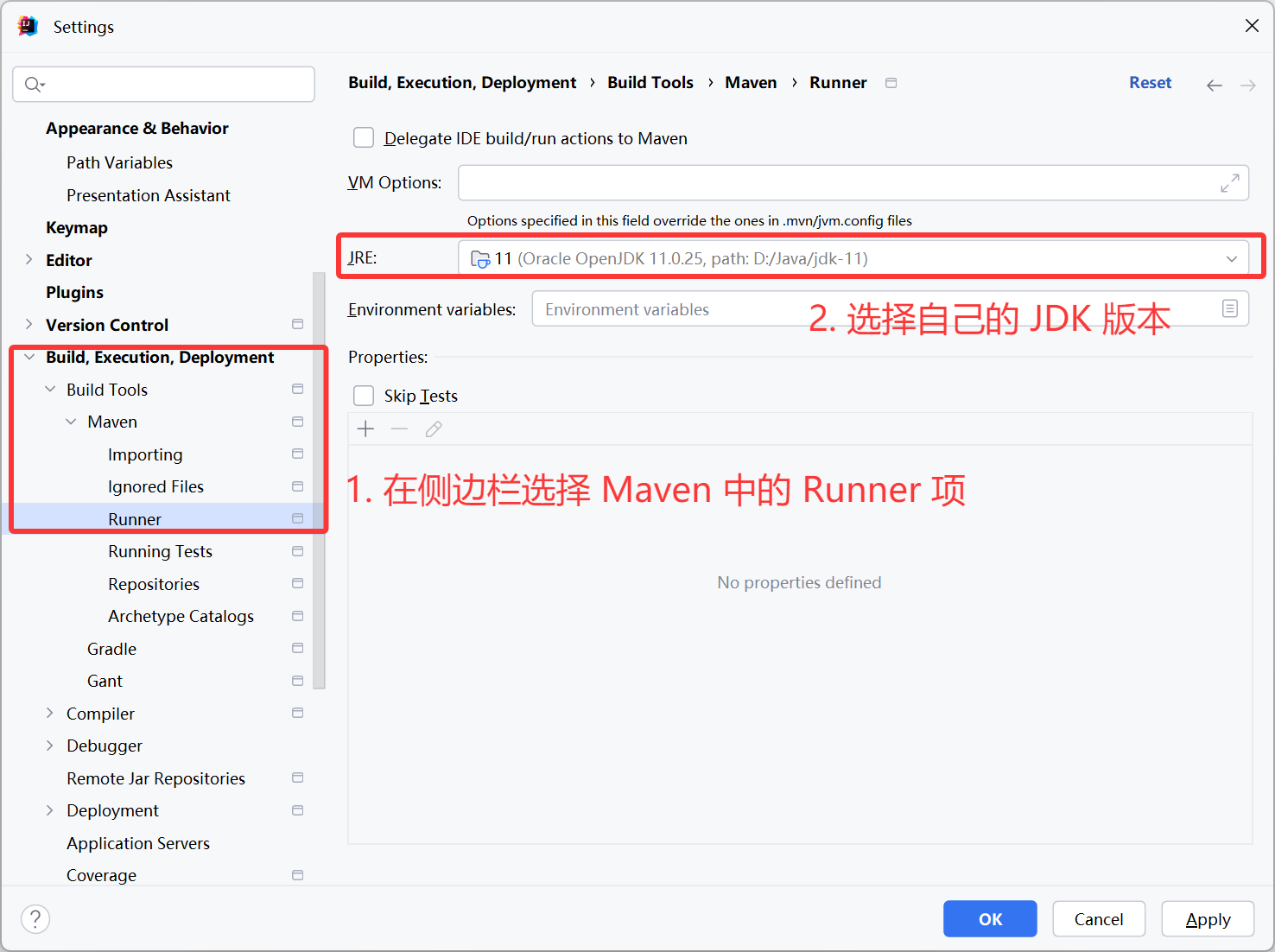This screenshot has width=1275, height=952.
Task: Navigate back with the left arrow
Action: coord(1215,85)
